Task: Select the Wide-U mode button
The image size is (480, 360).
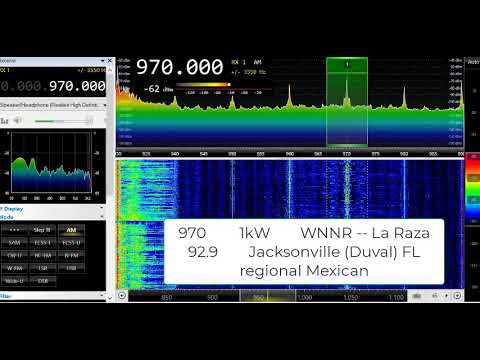Action: coord(14,281)
